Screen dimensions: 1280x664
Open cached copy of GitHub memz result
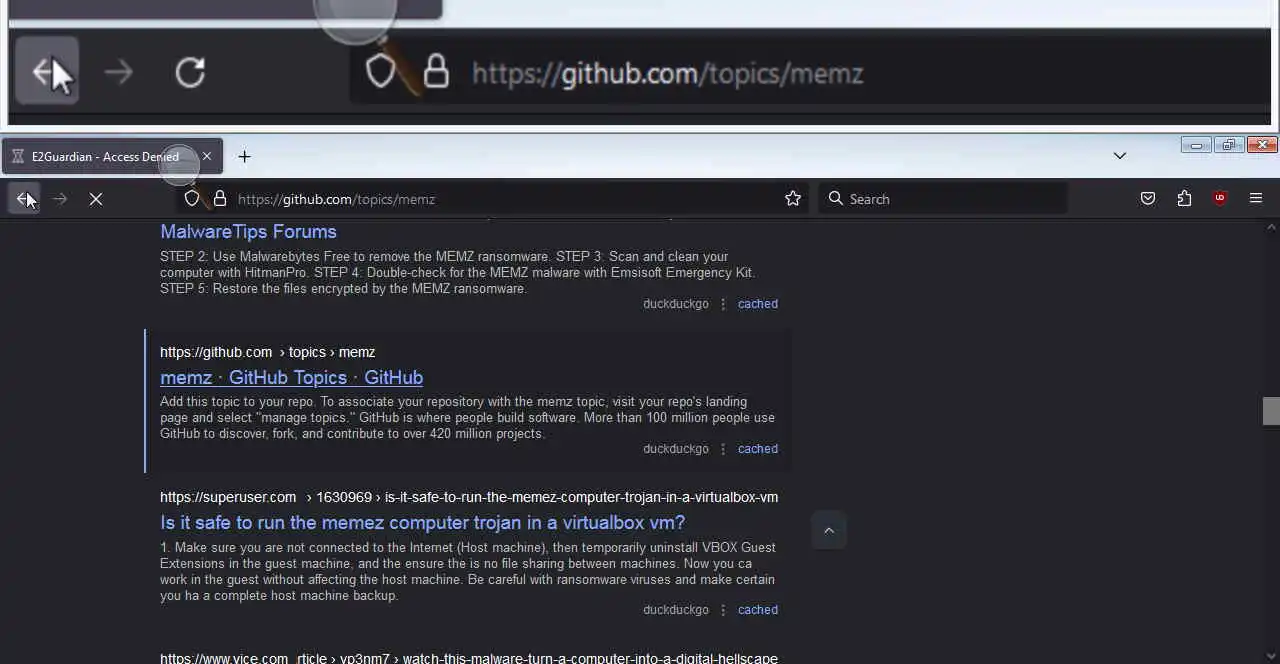click(x=757, y=449)
